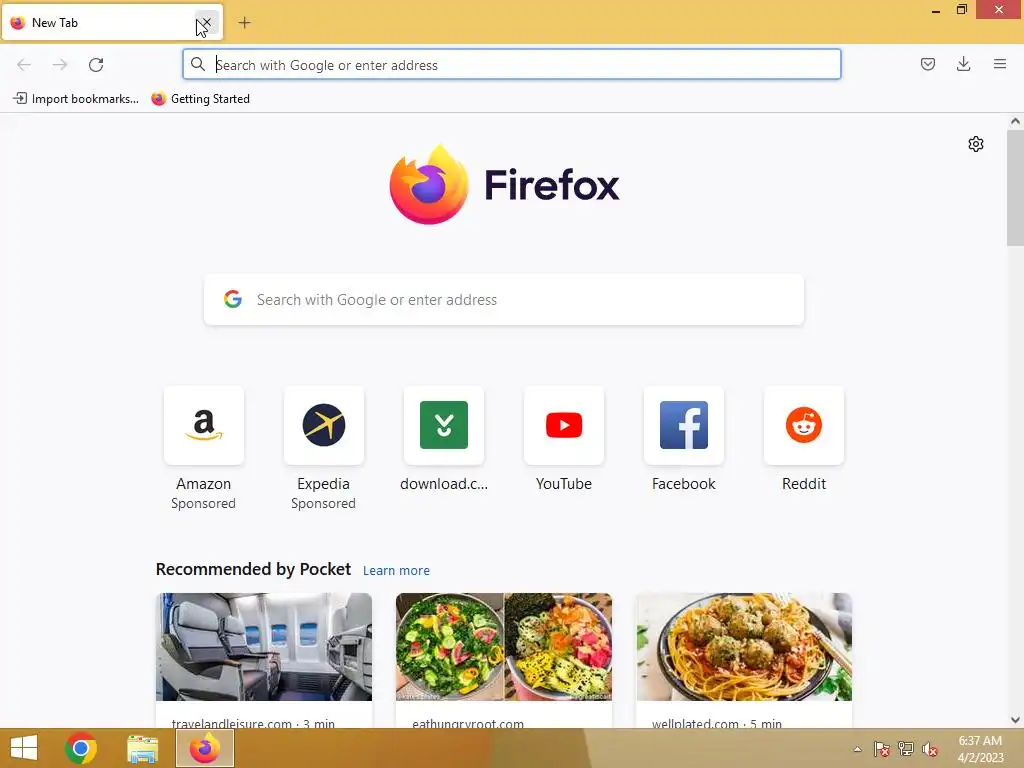Click scrollbar up arrow
Screen dimensions: 1024x768
tap(1015, 121)
